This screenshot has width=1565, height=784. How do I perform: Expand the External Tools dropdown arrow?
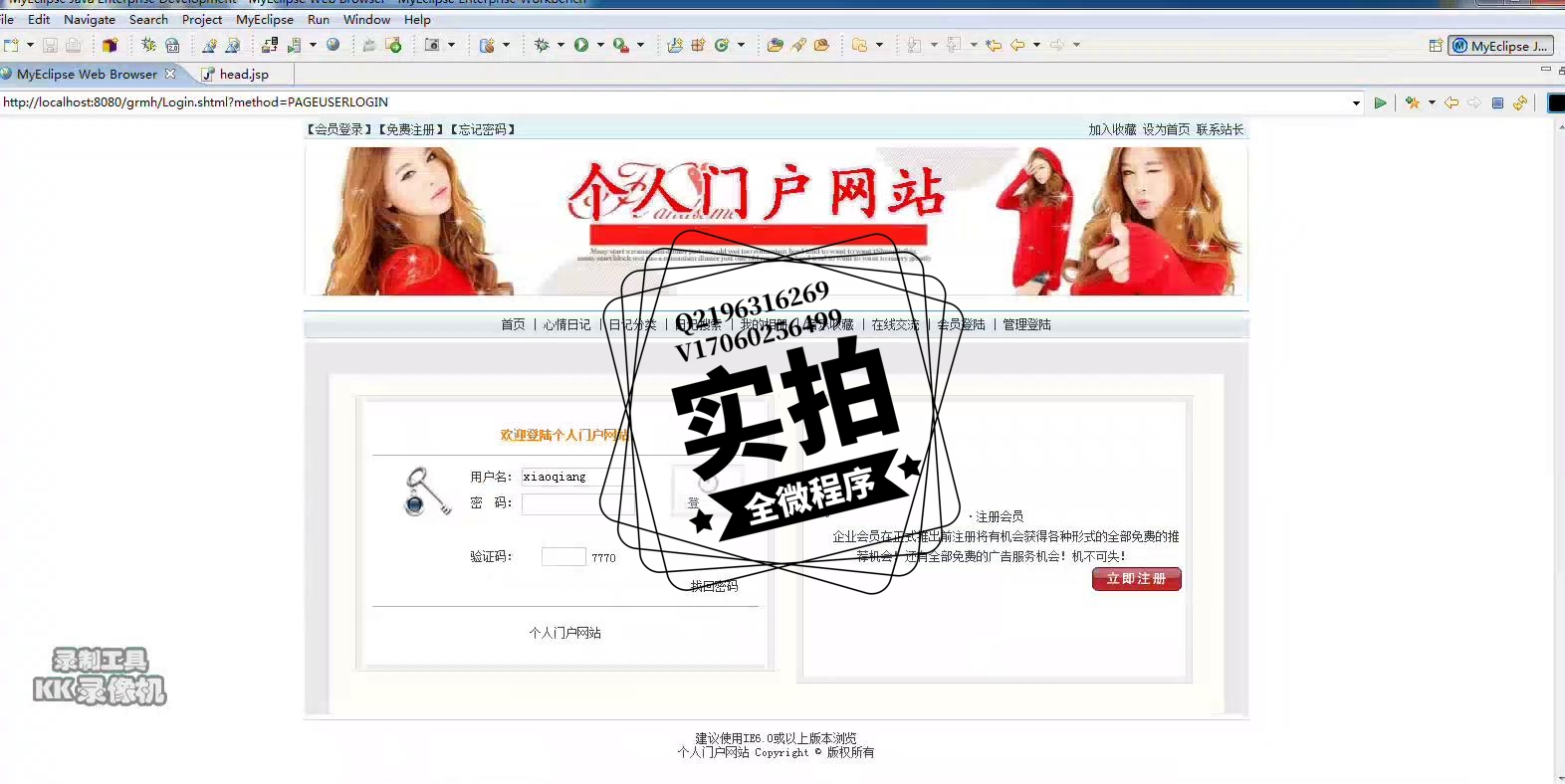(640, 45)
